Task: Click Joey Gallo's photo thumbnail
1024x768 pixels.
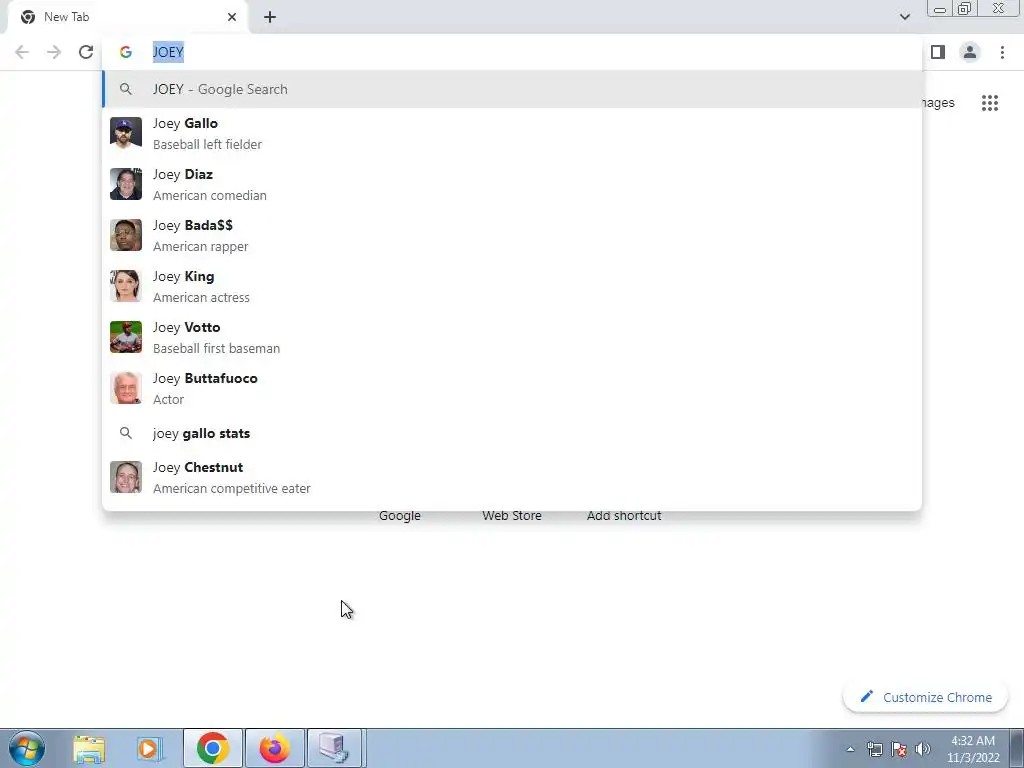Action: click(x=126, y=133)
